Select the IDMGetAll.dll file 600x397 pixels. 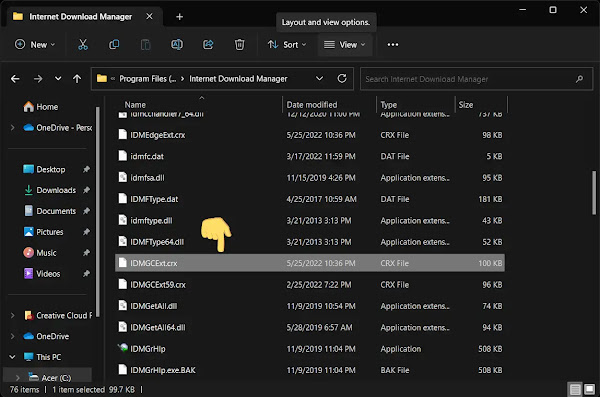point(310,306)
